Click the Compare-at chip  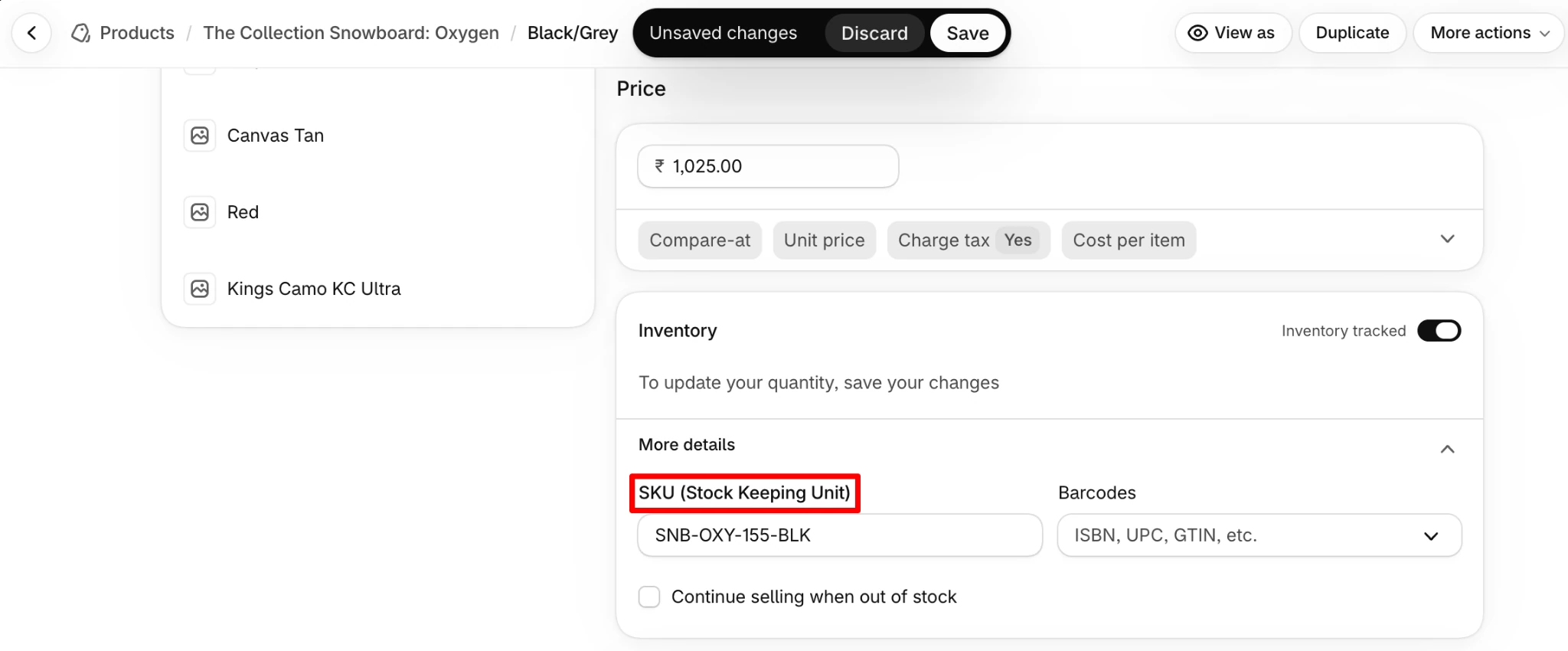700,240
